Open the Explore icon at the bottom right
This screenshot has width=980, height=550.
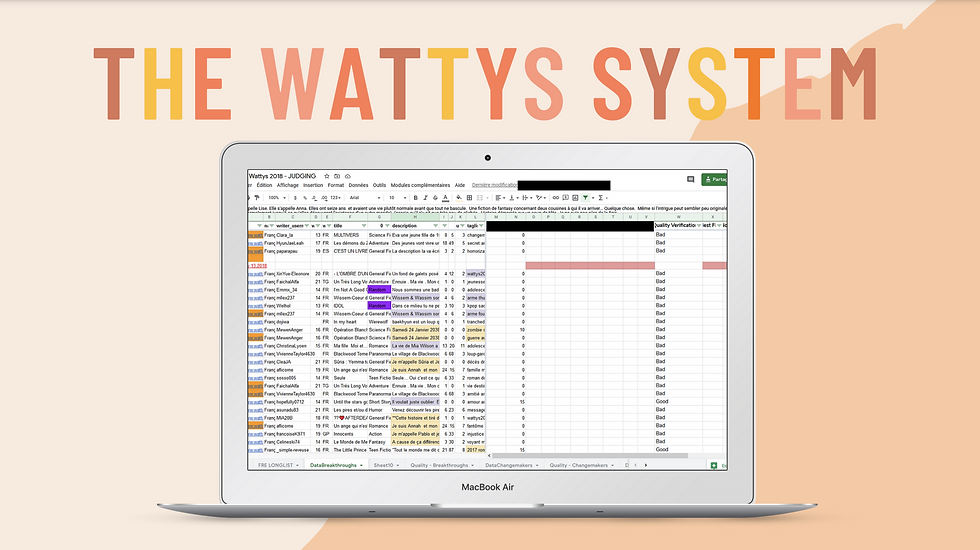714,465
